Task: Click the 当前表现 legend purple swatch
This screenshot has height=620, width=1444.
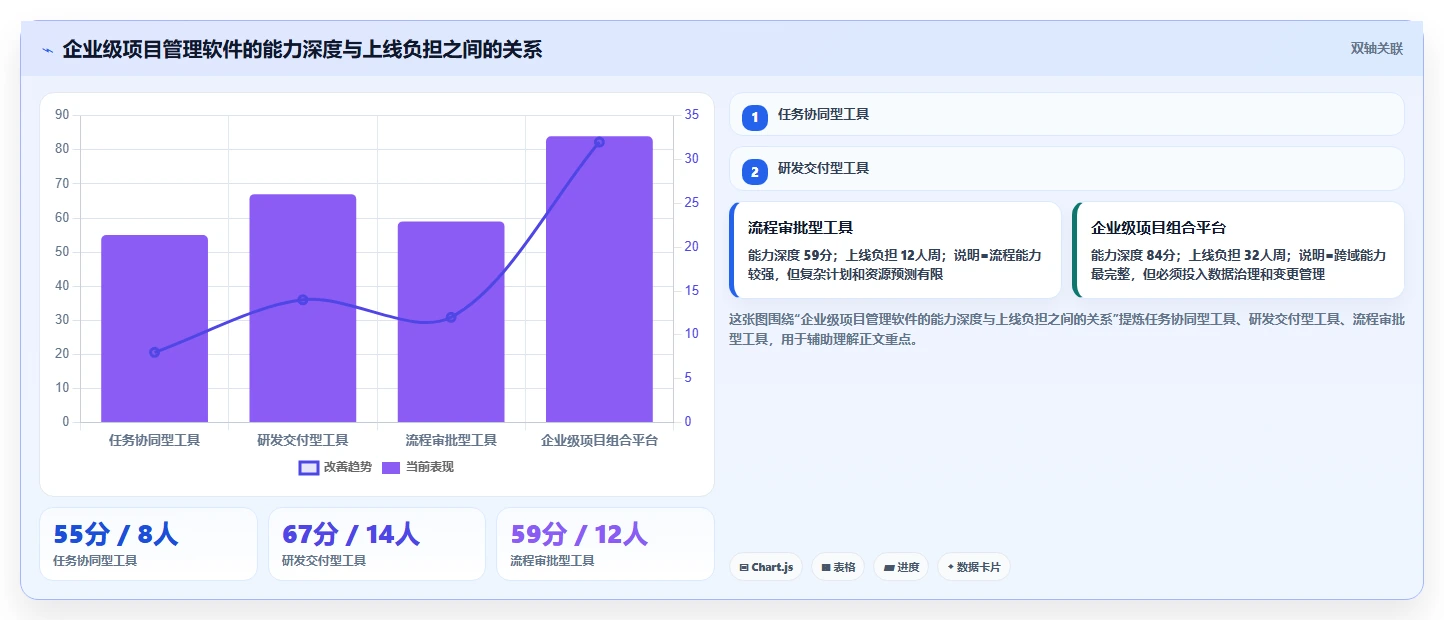Action: point(391,467)
